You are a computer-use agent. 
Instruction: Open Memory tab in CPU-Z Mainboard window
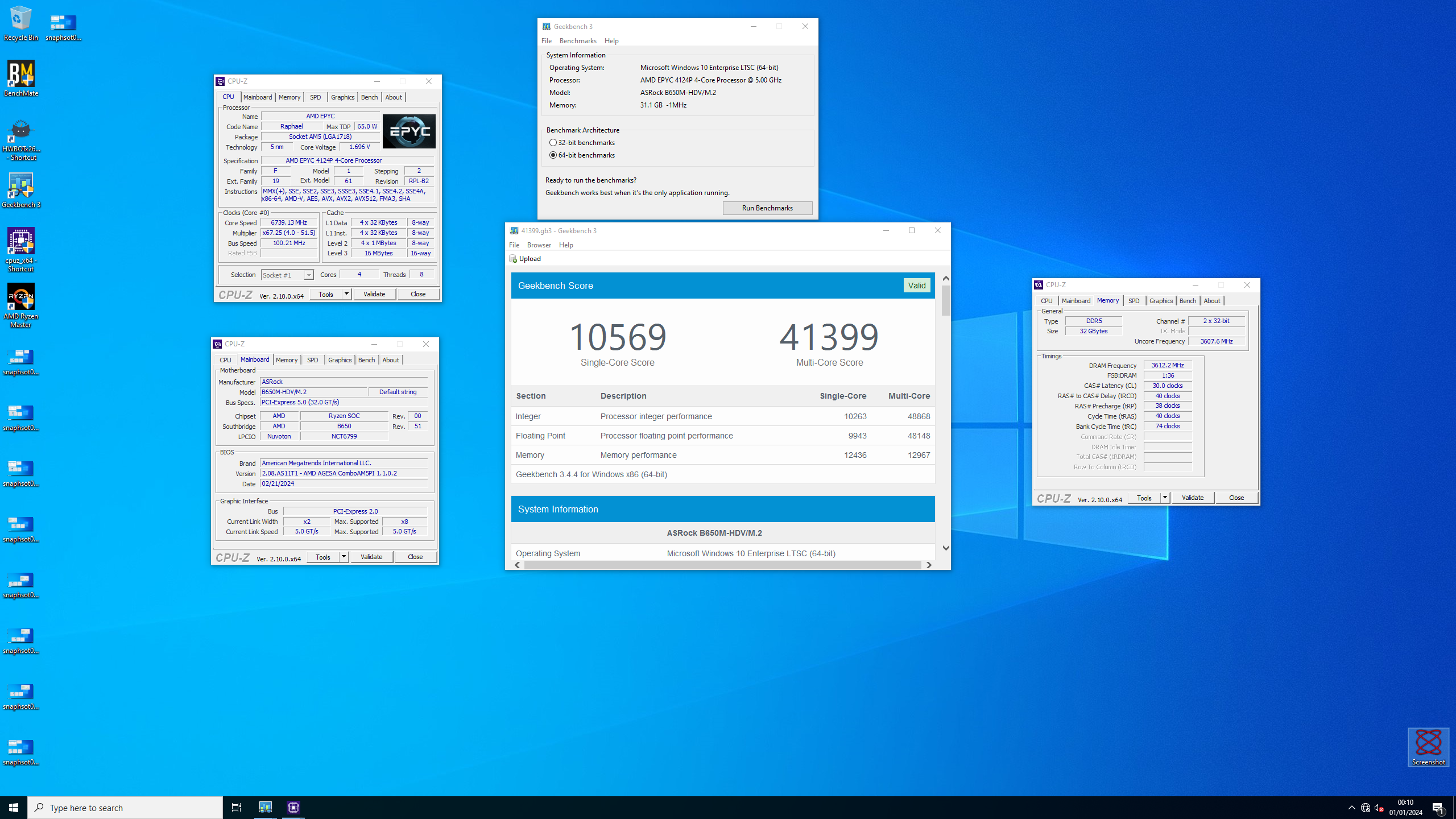[x=287, y=360]
